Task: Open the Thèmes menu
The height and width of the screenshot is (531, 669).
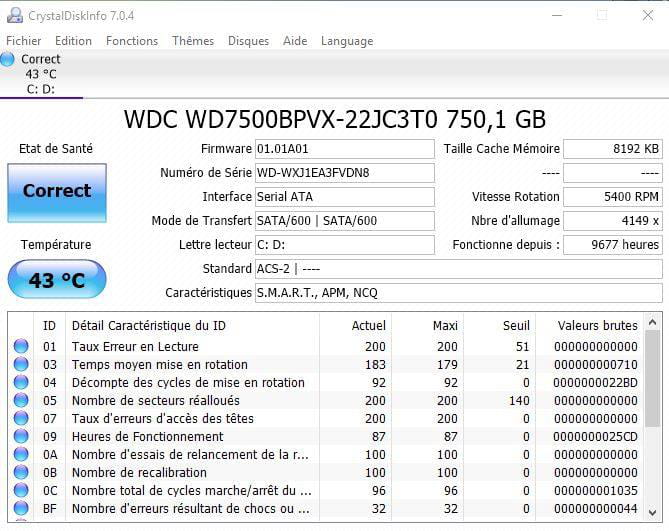Action: point(193,41)
